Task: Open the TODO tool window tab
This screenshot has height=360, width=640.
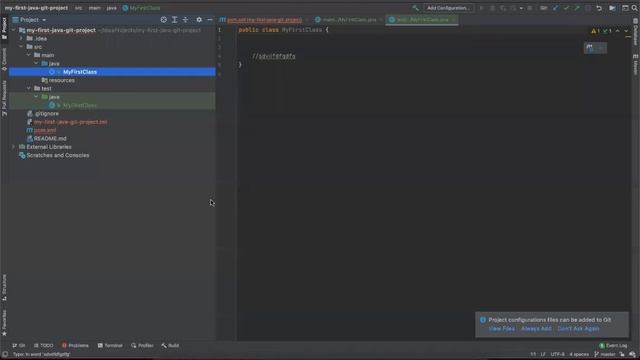Action: point(44,345)
